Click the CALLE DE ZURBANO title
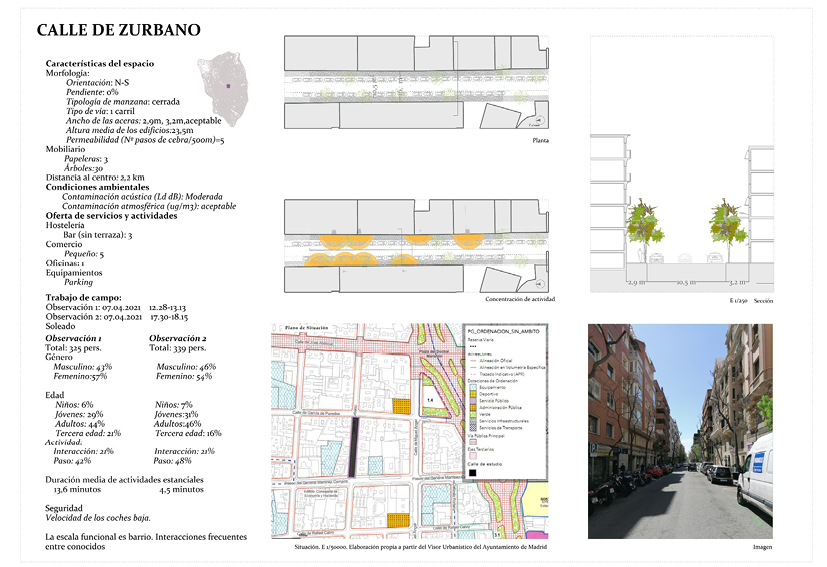The image size is (827, 567). click(118, 31)
